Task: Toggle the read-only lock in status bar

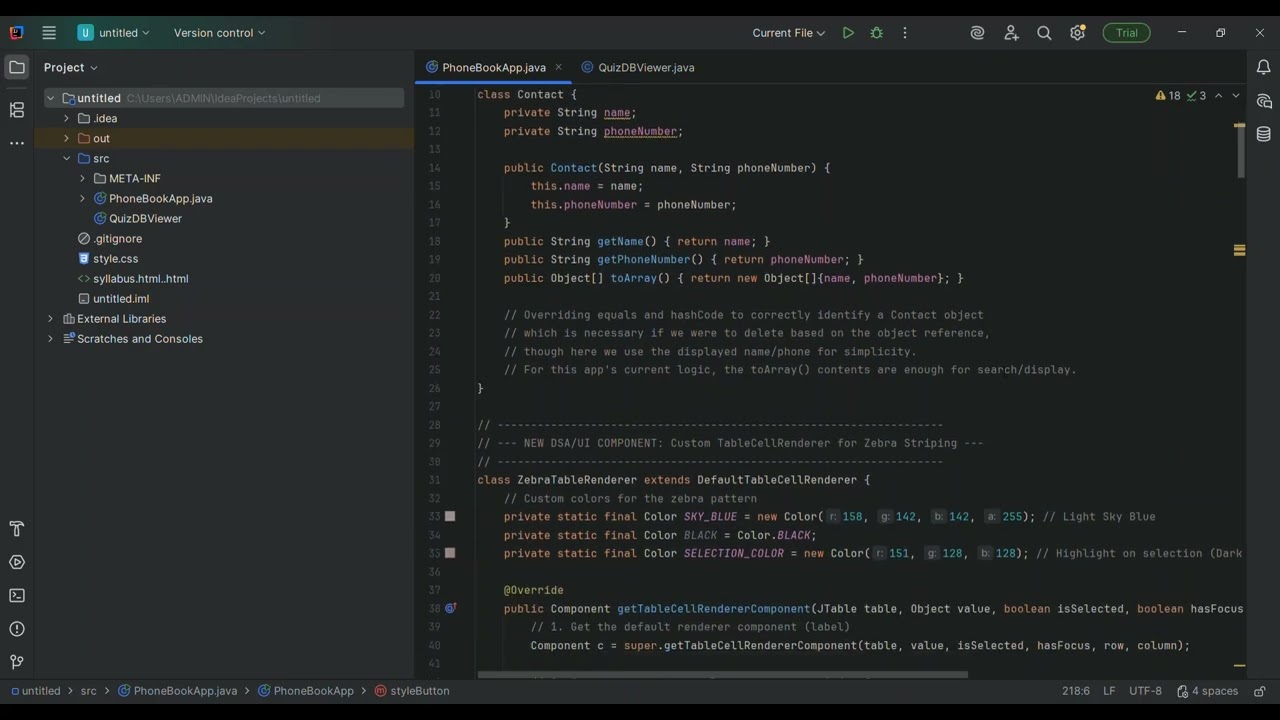Action: click(x=1260, y=691)
